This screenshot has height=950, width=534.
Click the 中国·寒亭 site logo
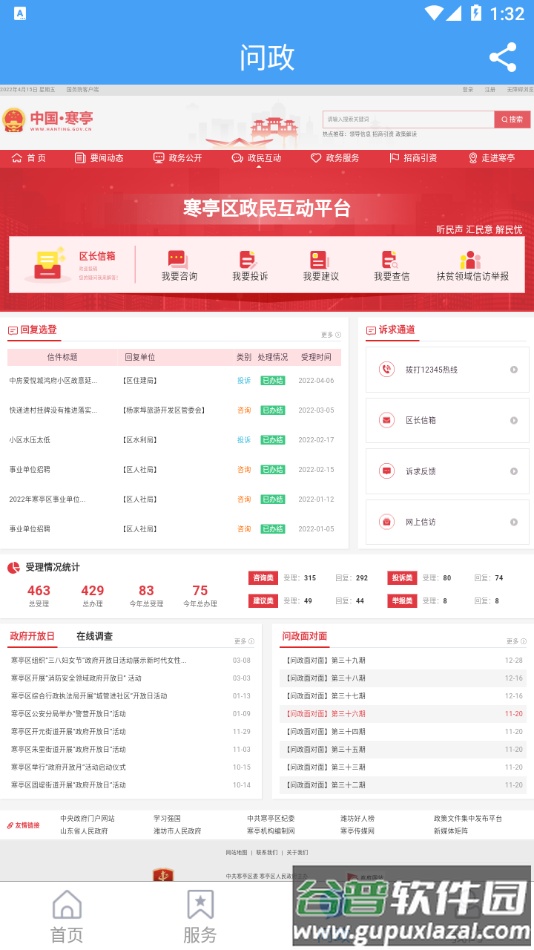[48, 119]
